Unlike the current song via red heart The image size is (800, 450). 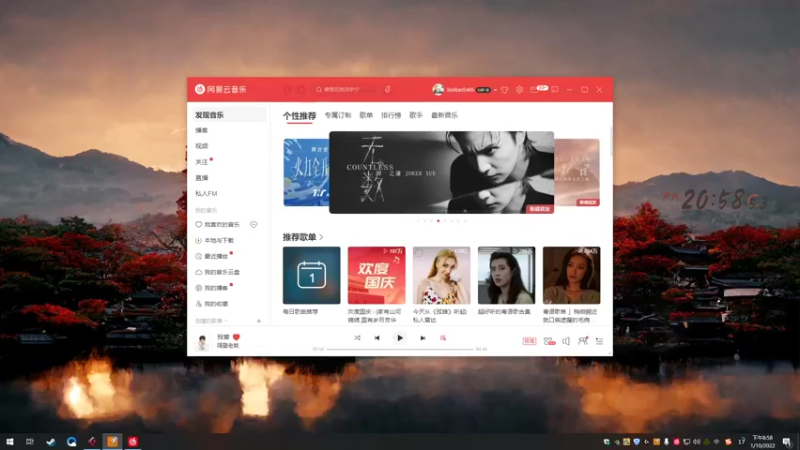[x=236, y=337]
